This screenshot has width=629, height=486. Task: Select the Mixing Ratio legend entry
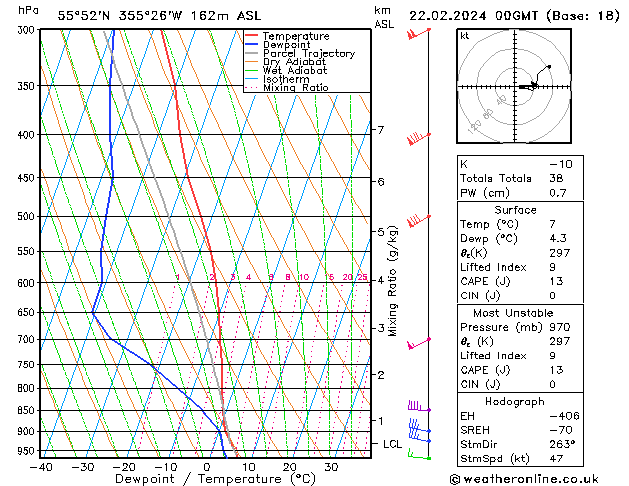pos(295,89)
